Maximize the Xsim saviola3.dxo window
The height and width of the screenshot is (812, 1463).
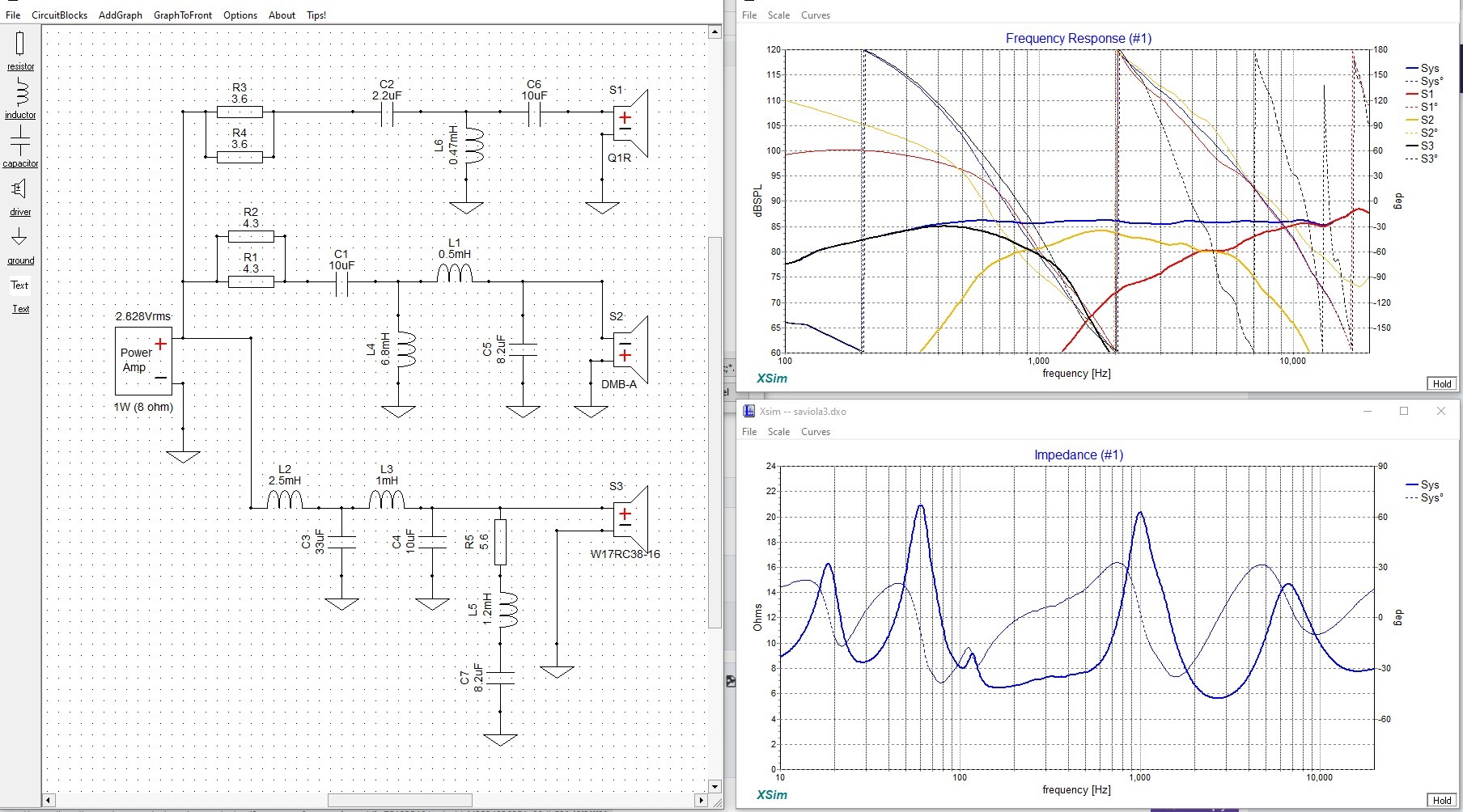tap(1404, 411)
